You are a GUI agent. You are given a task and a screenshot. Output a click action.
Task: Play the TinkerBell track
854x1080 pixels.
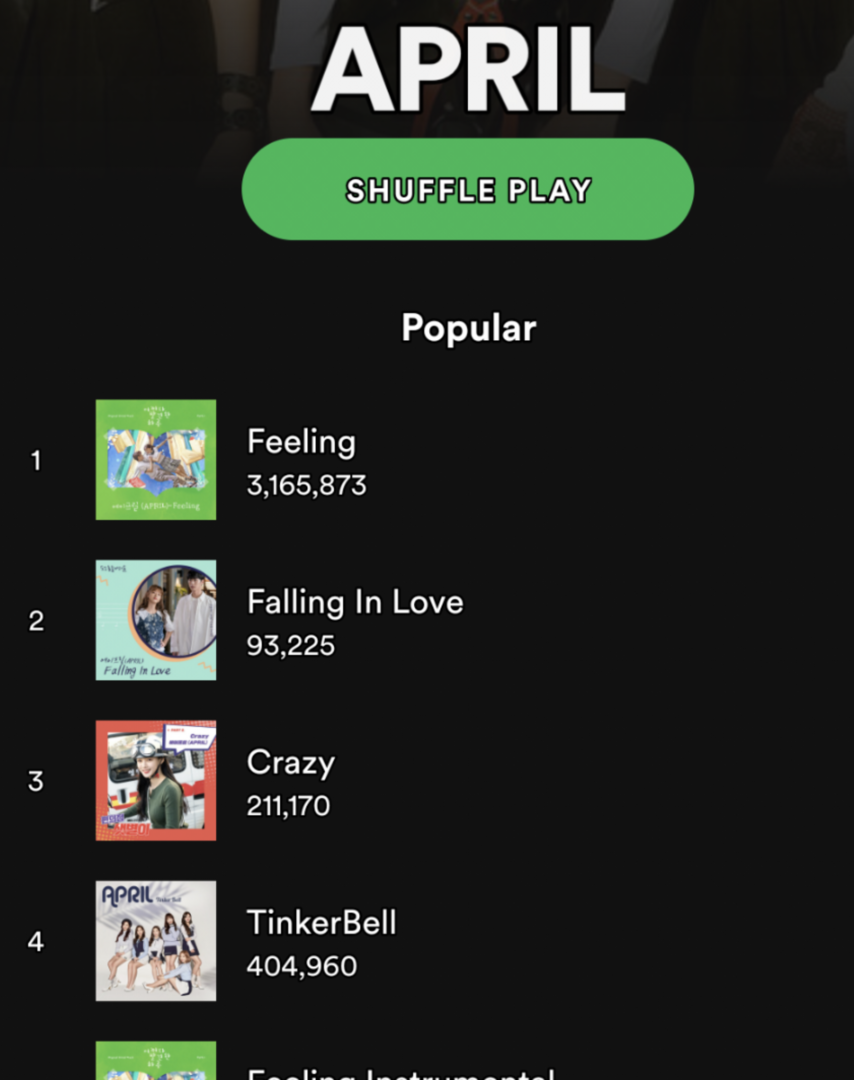[x=322, y=923]
